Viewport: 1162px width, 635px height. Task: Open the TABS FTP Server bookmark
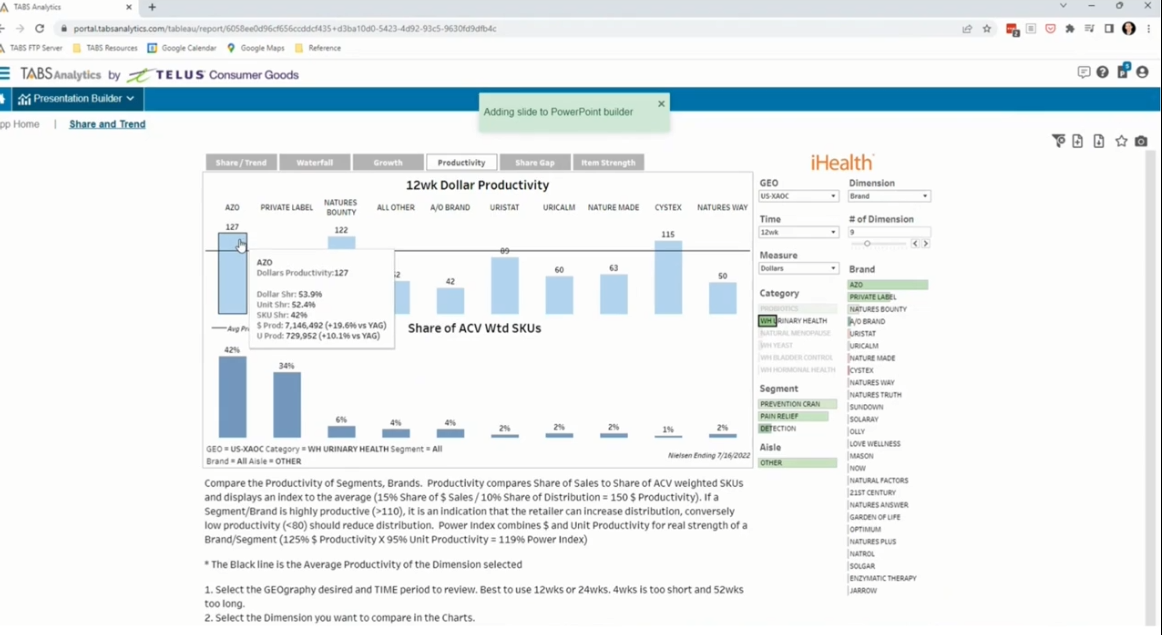pos(31,48)
